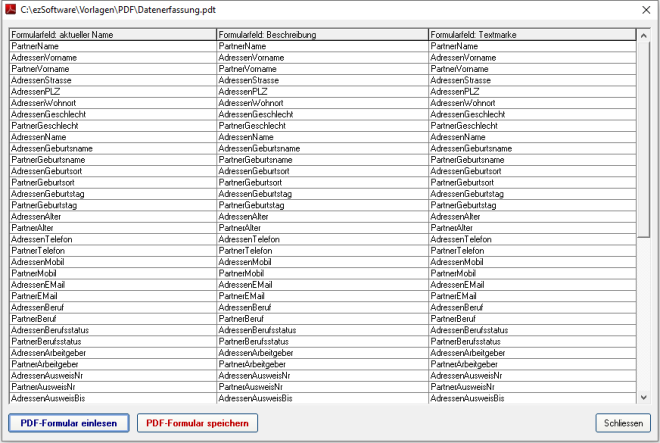Select AdressenTelefon in Textmarke column
This screenshot has height=443, width=660.
coord(532,240)
